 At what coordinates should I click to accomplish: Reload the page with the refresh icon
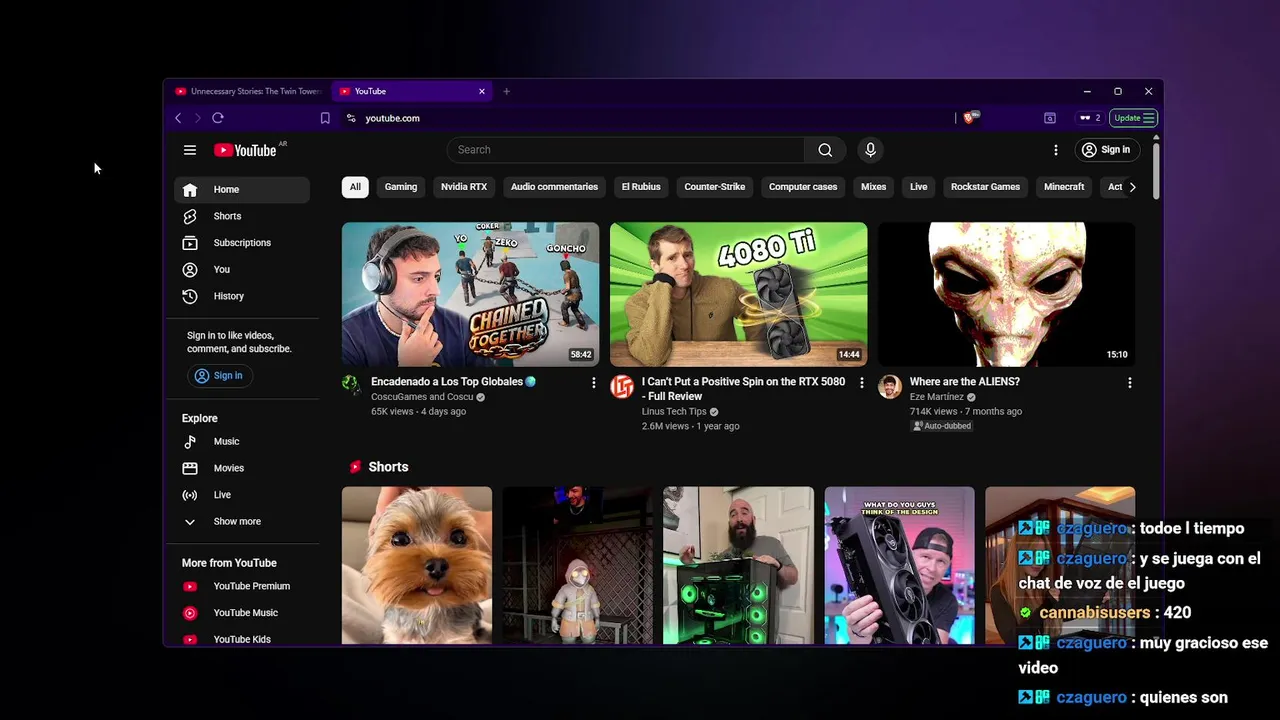(x=217, y=118)
